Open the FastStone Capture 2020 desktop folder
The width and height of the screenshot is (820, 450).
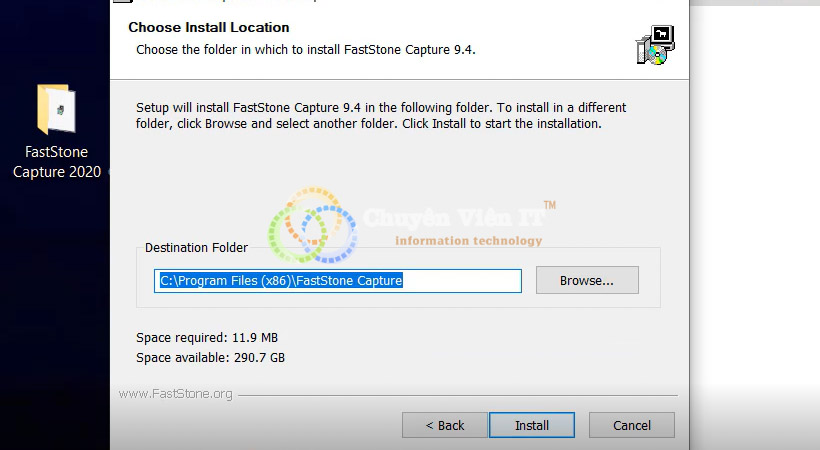[x=57, y=111]
